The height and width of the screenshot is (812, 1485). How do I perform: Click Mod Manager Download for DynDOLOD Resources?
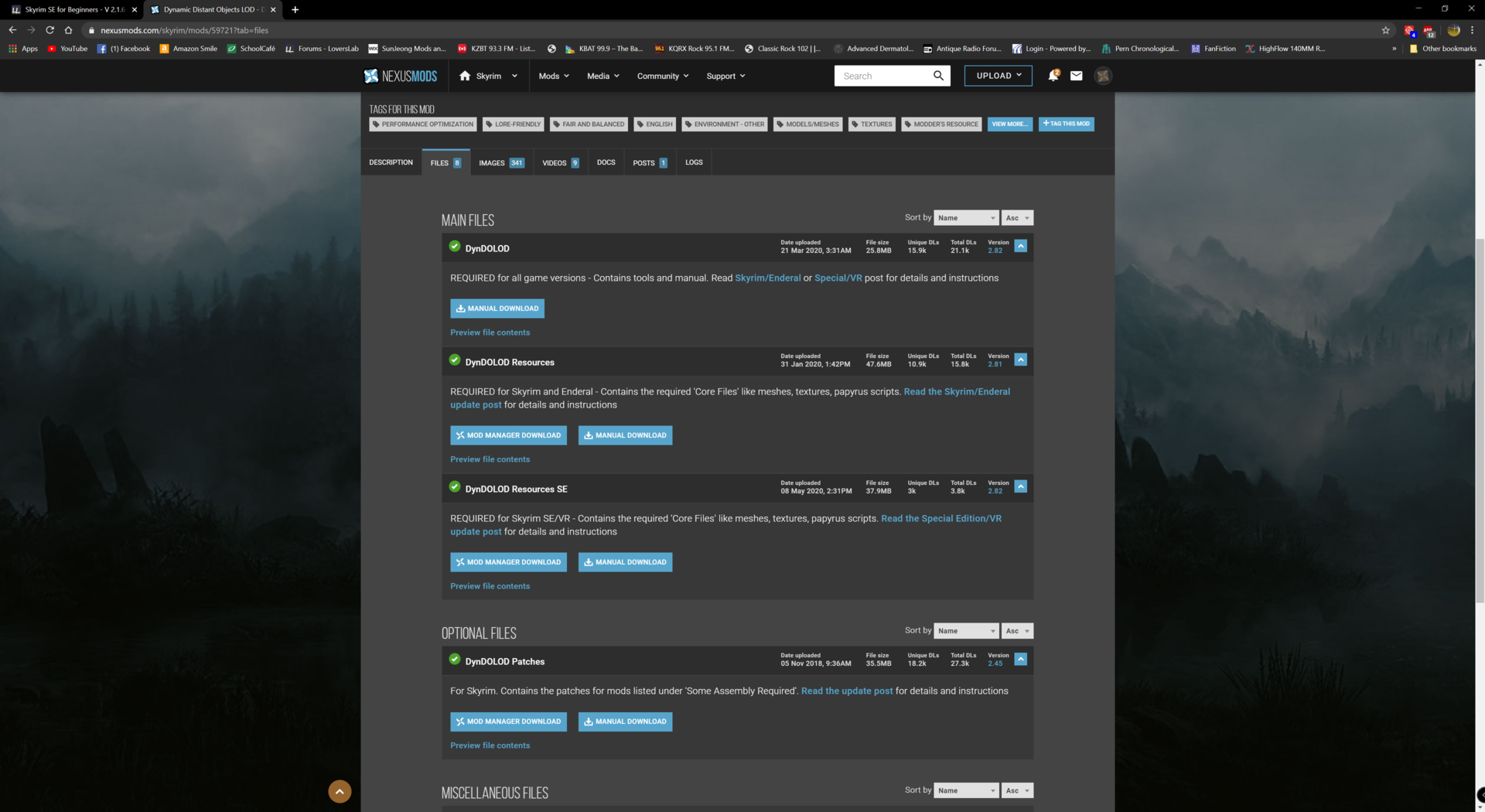(508, 435)
